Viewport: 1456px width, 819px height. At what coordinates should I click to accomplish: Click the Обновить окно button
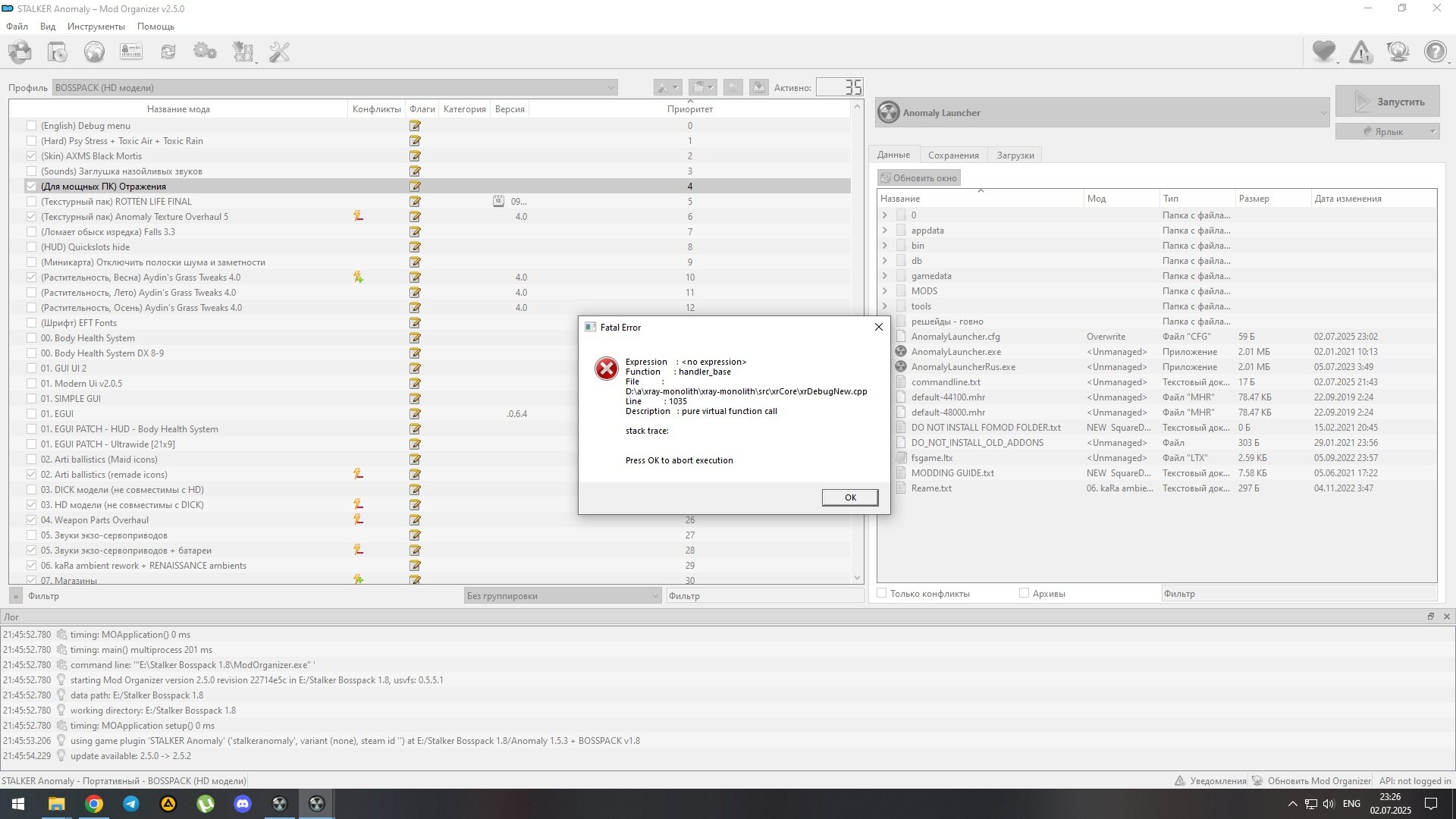[x=919, y=178]
